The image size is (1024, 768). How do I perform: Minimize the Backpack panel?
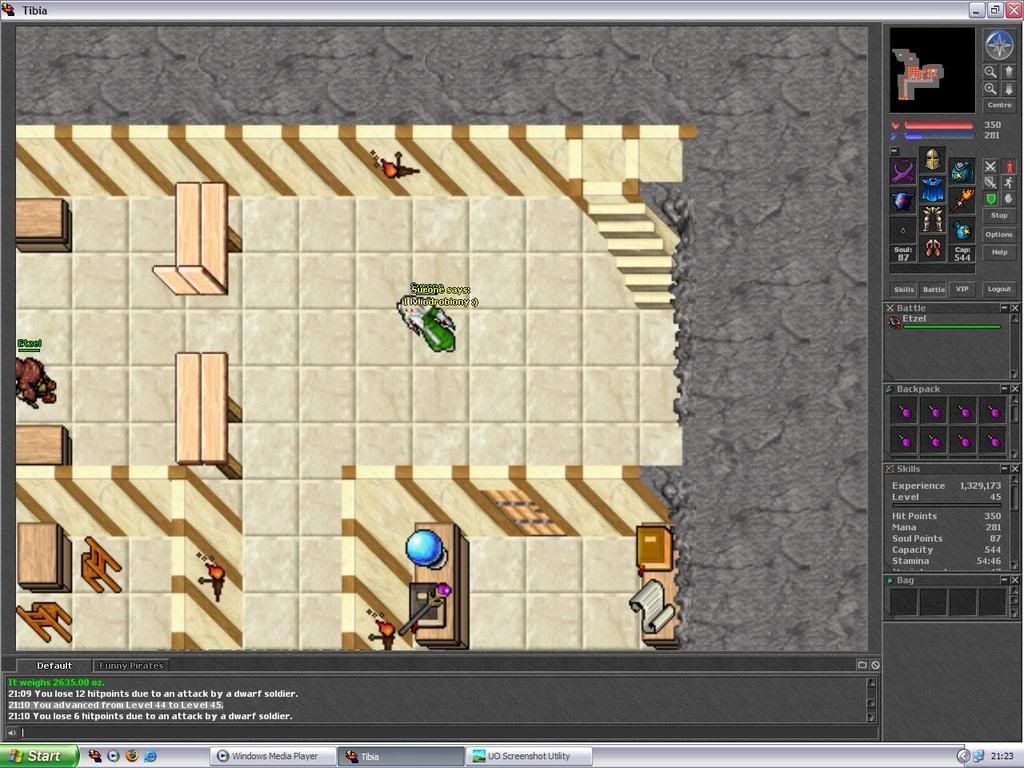(x=1004, y=389)
